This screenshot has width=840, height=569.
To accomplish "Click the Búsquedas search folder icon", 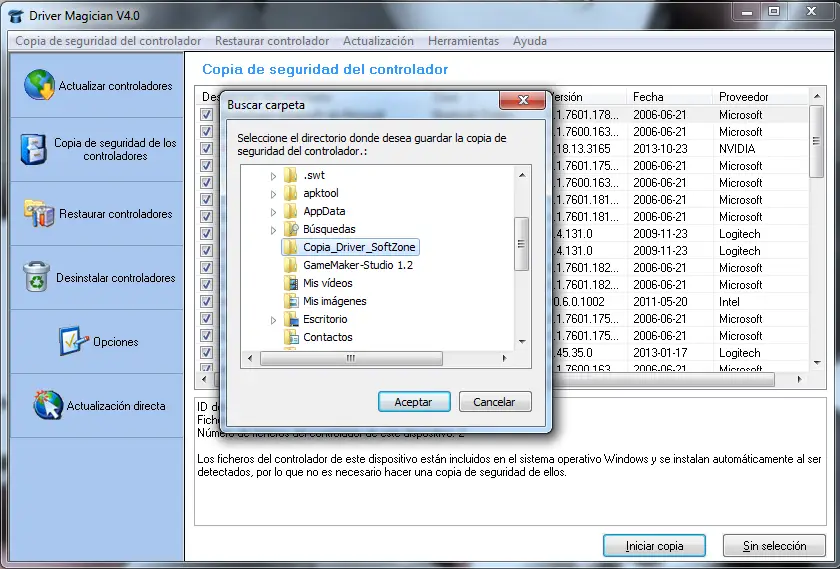I will click(x=290, y=229).
